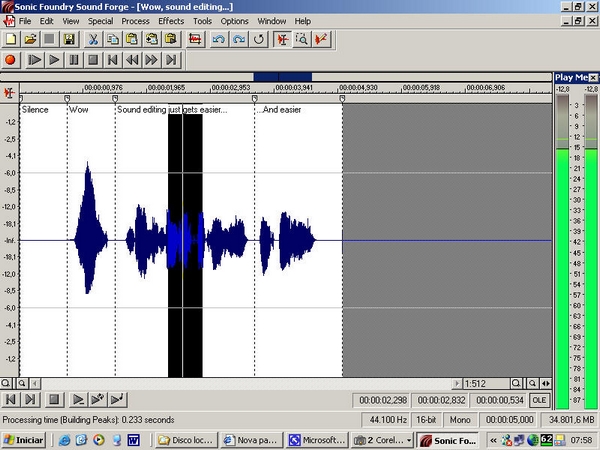Viewport: 600px width, 450px height.
Task: Click the end-of-file marker on the ruler
Action: (x=342, y=99)
